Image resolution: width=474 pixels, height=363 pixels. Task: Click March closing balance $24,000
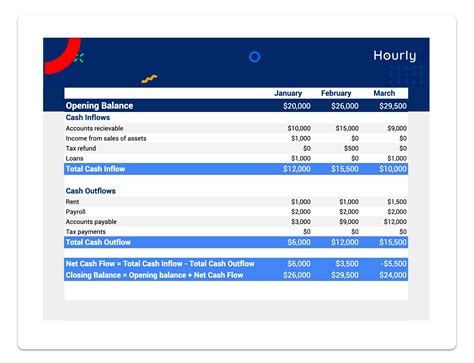pyautogui.click(x=393, y=275)
